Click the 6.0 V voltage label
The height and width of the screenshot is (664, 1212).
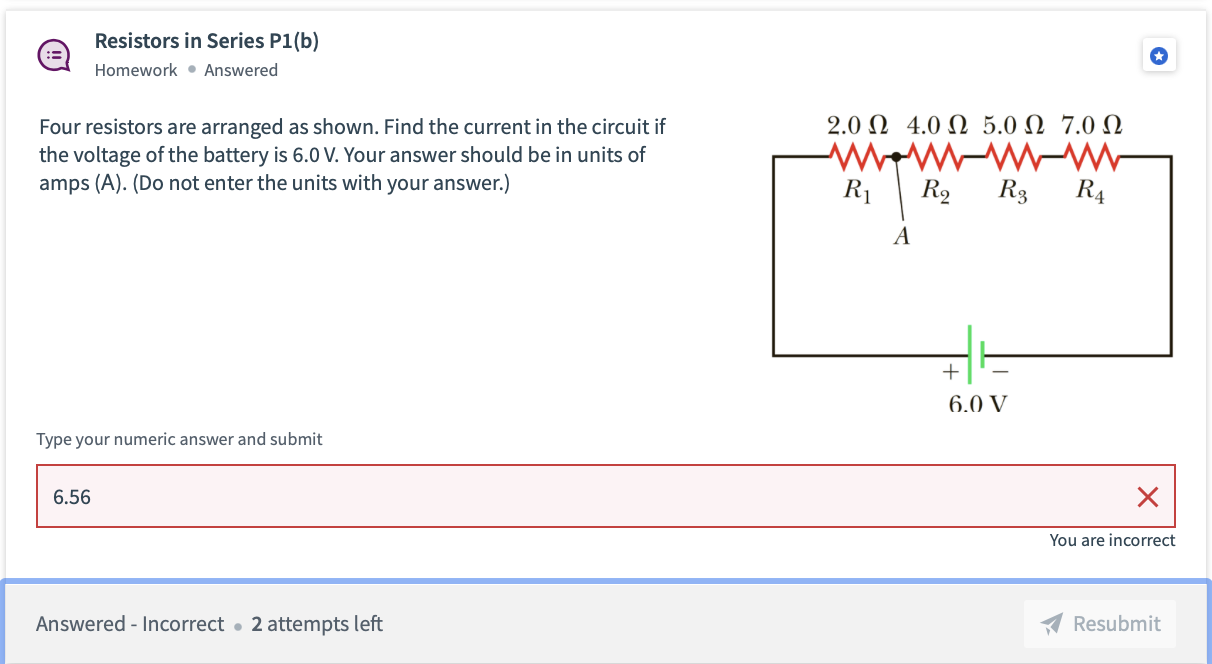[x=975, y=404]
